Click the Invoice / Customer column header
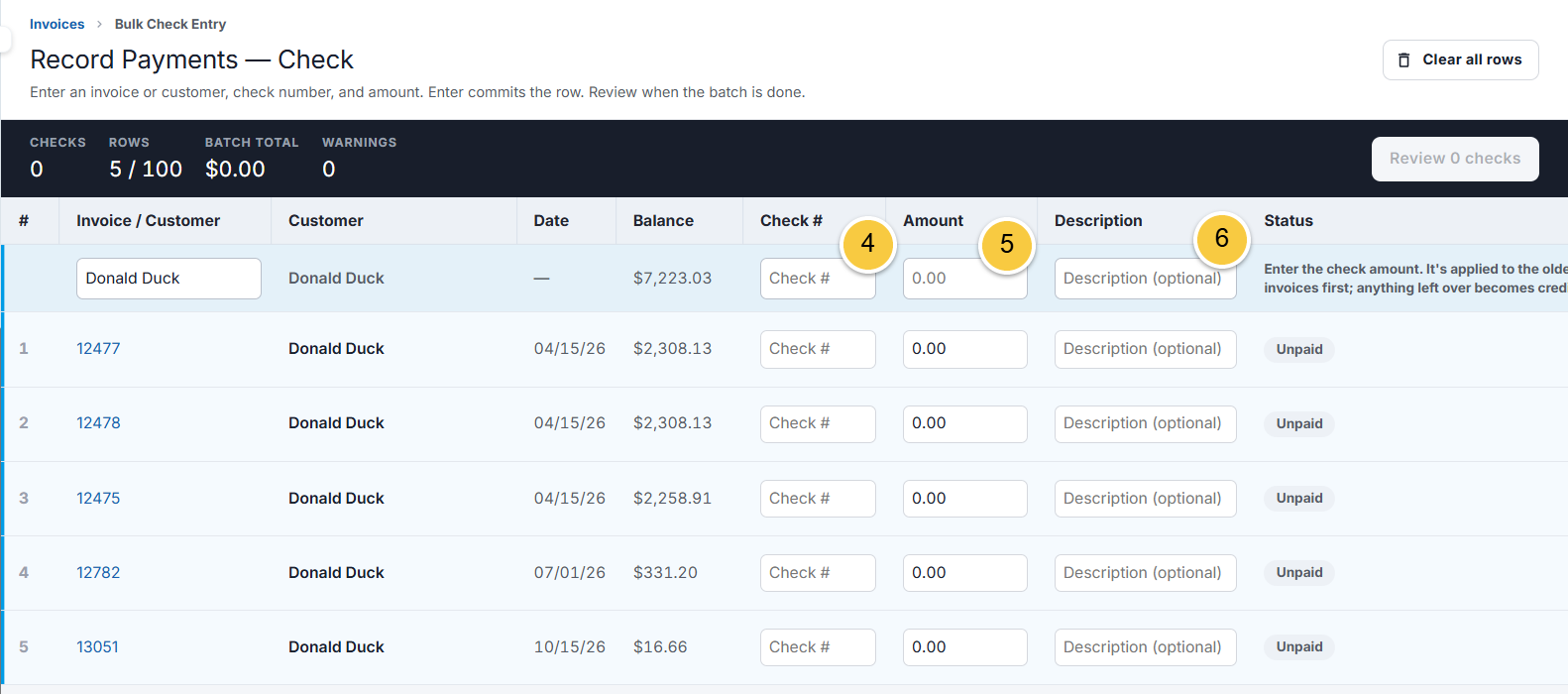This screenshot has width=1568, height=694. tap(148, 221)
